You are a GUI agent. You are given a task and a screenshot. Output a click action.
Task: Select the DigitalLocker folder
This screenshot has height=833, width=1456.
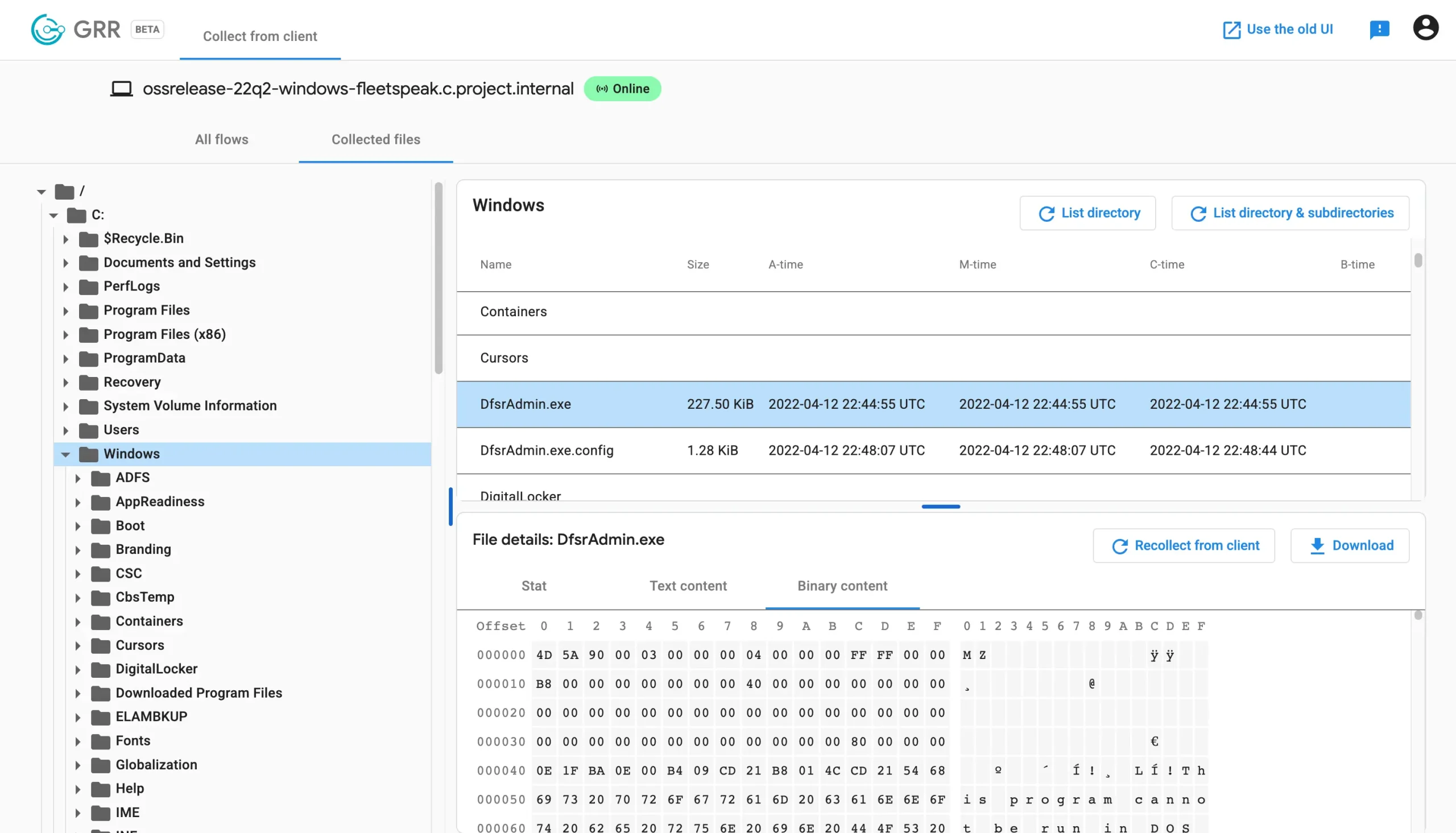pos(157,668)
